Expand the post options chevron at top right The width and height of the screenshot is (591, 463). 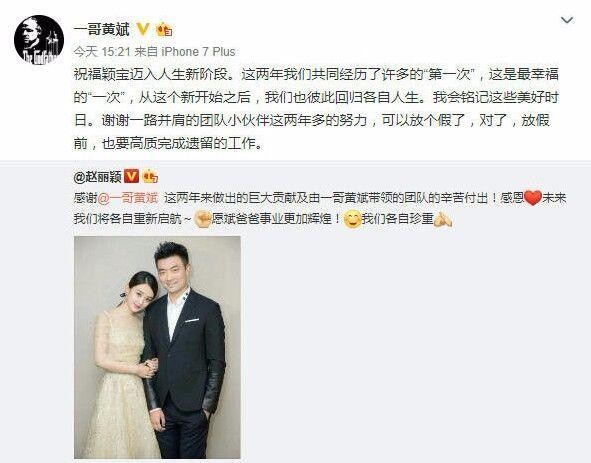(567, 20)
